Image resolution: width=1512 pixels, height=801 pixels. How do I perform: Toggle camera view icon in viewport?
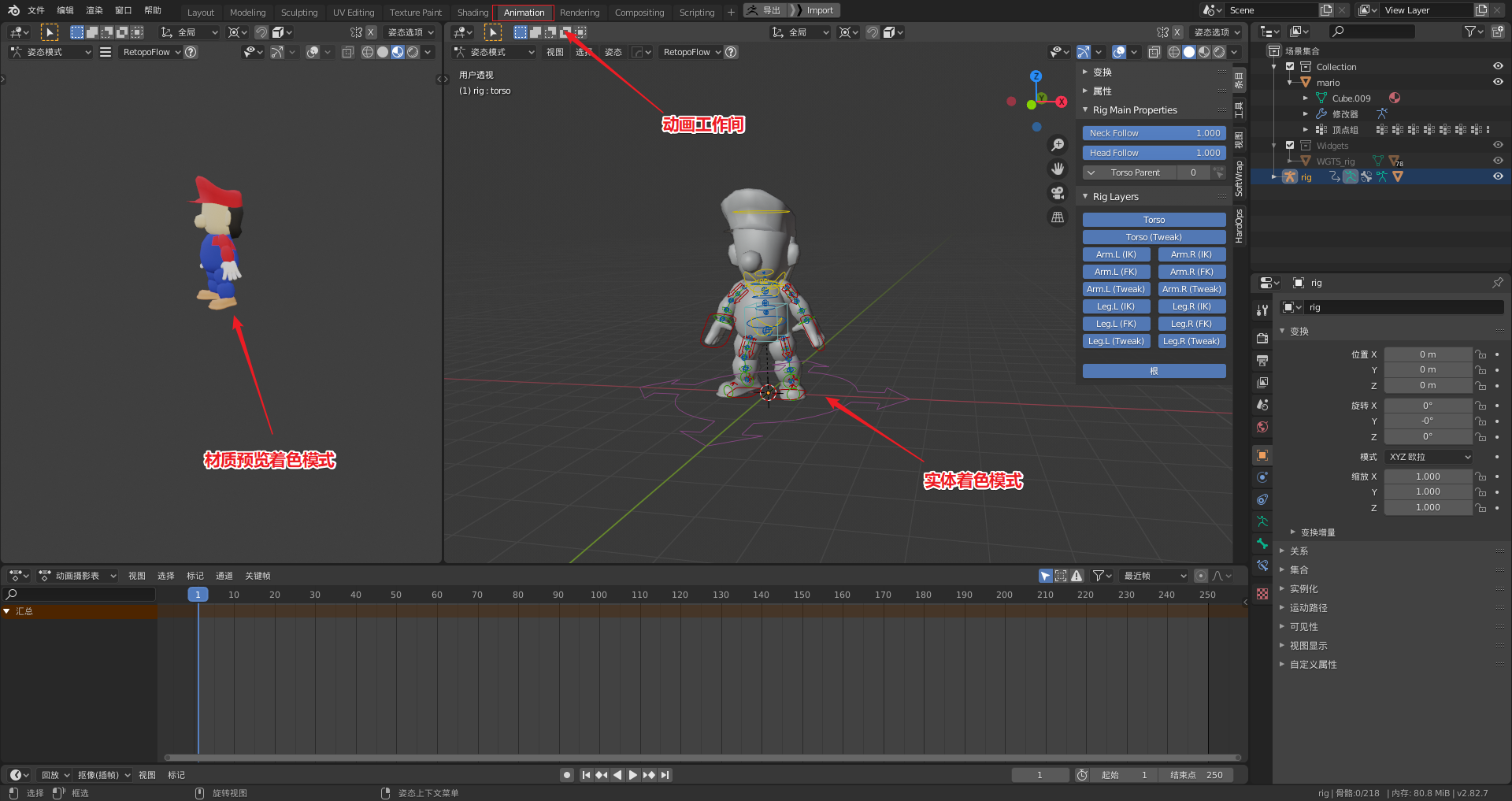pos(1058,193)
